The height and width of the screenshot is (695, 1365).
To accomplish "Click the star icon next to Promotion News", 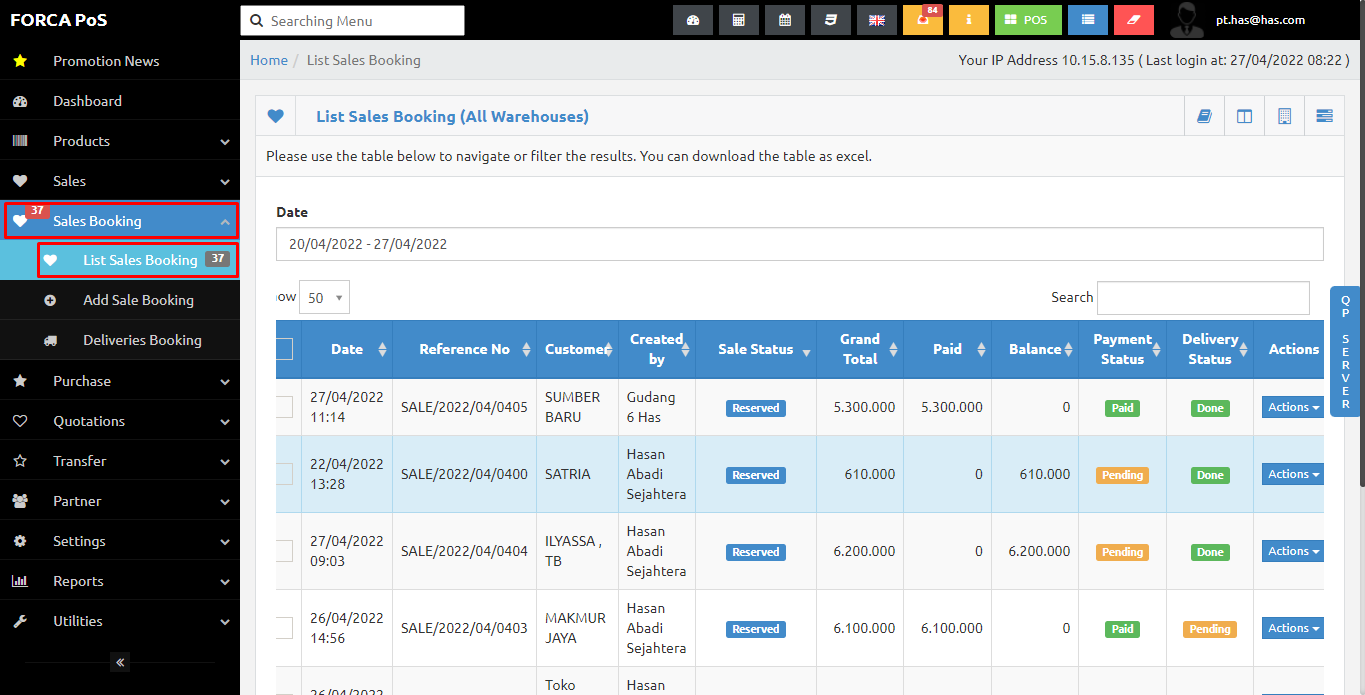I will click(x=19, y=61).
